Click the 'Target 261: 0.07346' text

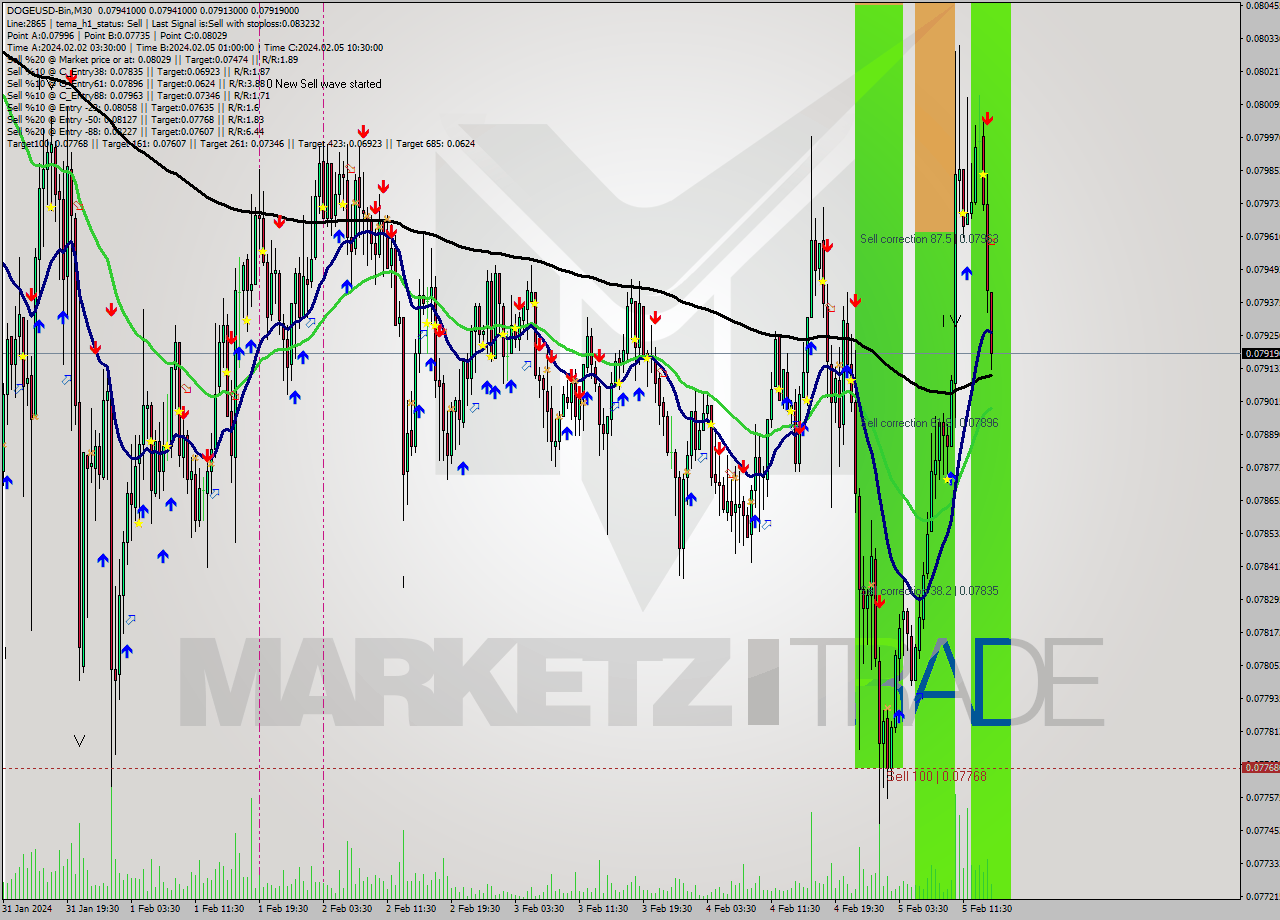pyautogui.click(x=241, y=143)
